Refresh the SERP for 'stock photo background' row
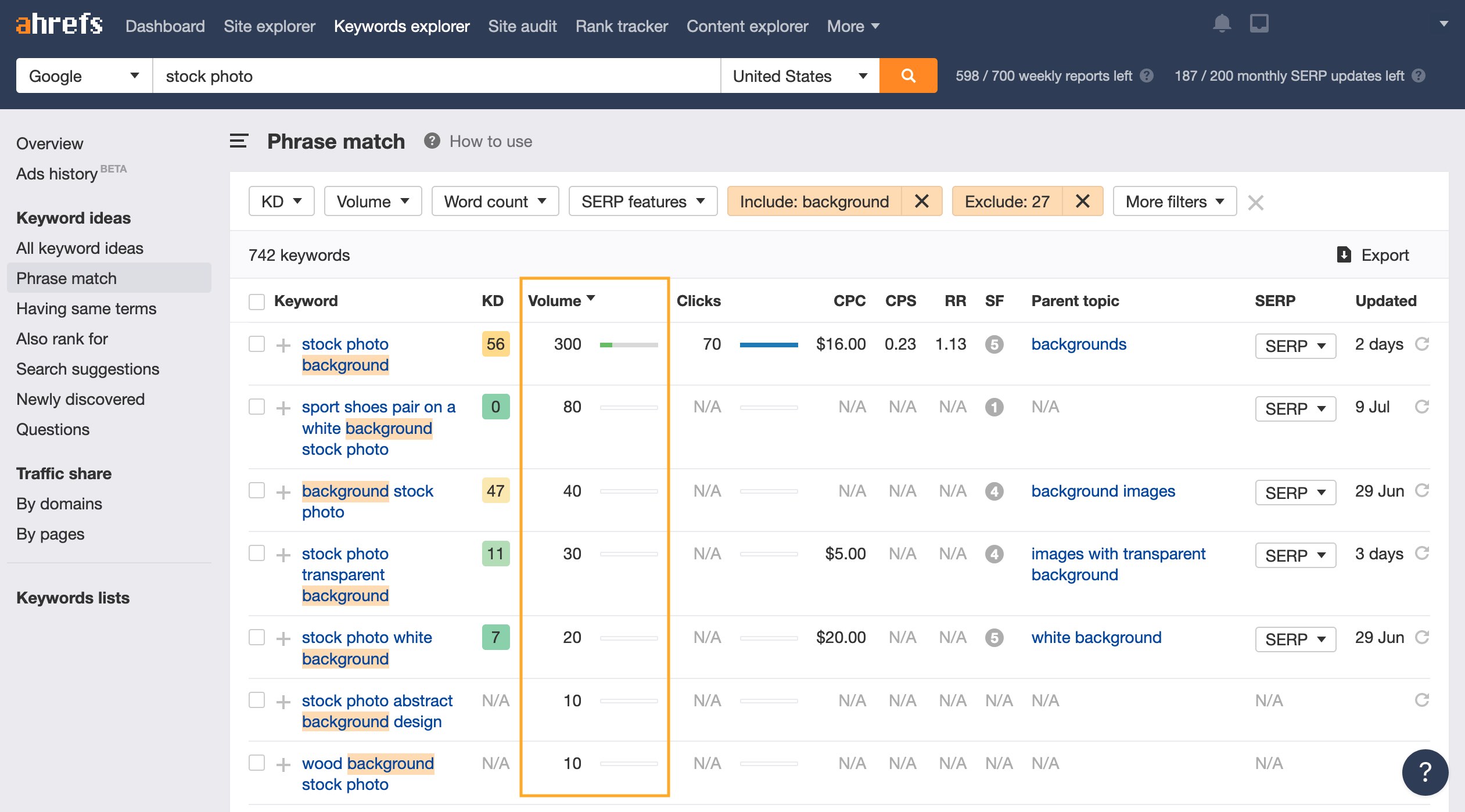Viewport: 1465px width, 812px height. 1423,343
